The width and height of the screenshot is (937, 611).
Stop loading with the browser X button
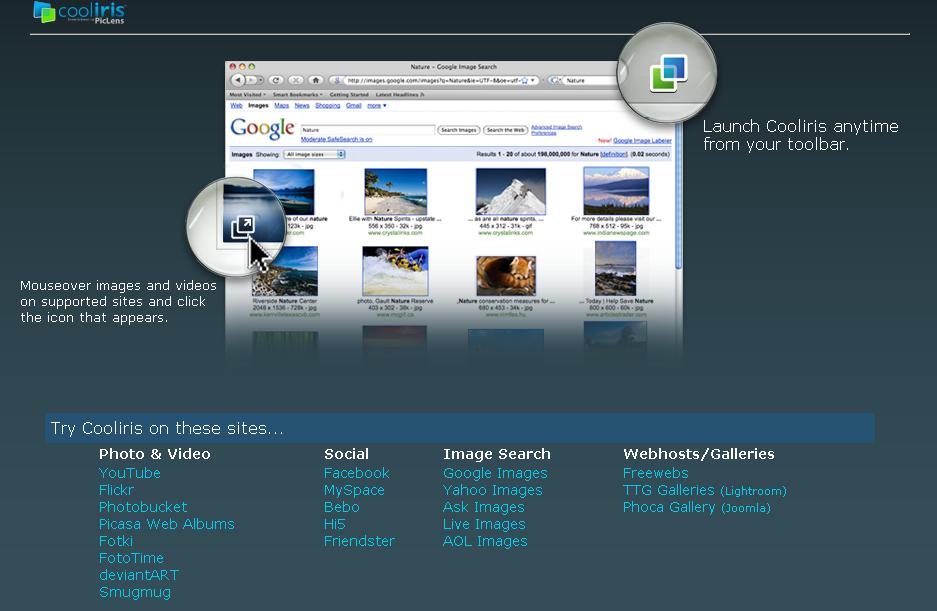click(296, 80)
